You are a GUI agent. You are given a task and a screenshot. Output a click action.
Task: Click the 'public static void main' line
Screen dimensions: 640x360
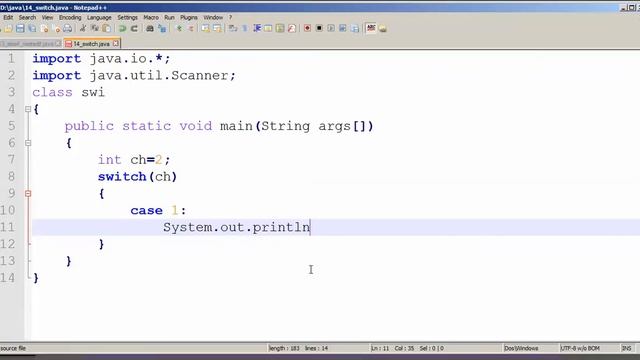(219, 126)
